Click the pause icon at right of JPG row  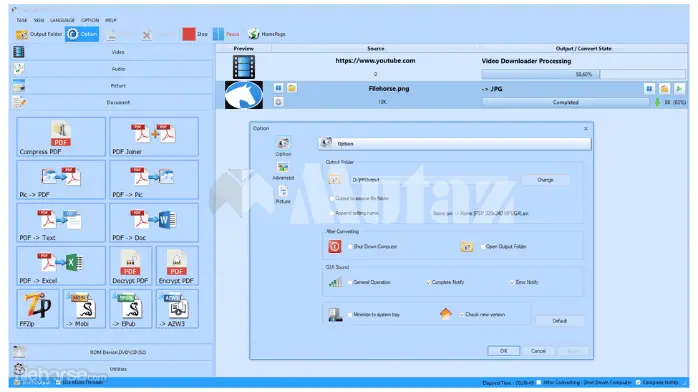click(649, 89)
